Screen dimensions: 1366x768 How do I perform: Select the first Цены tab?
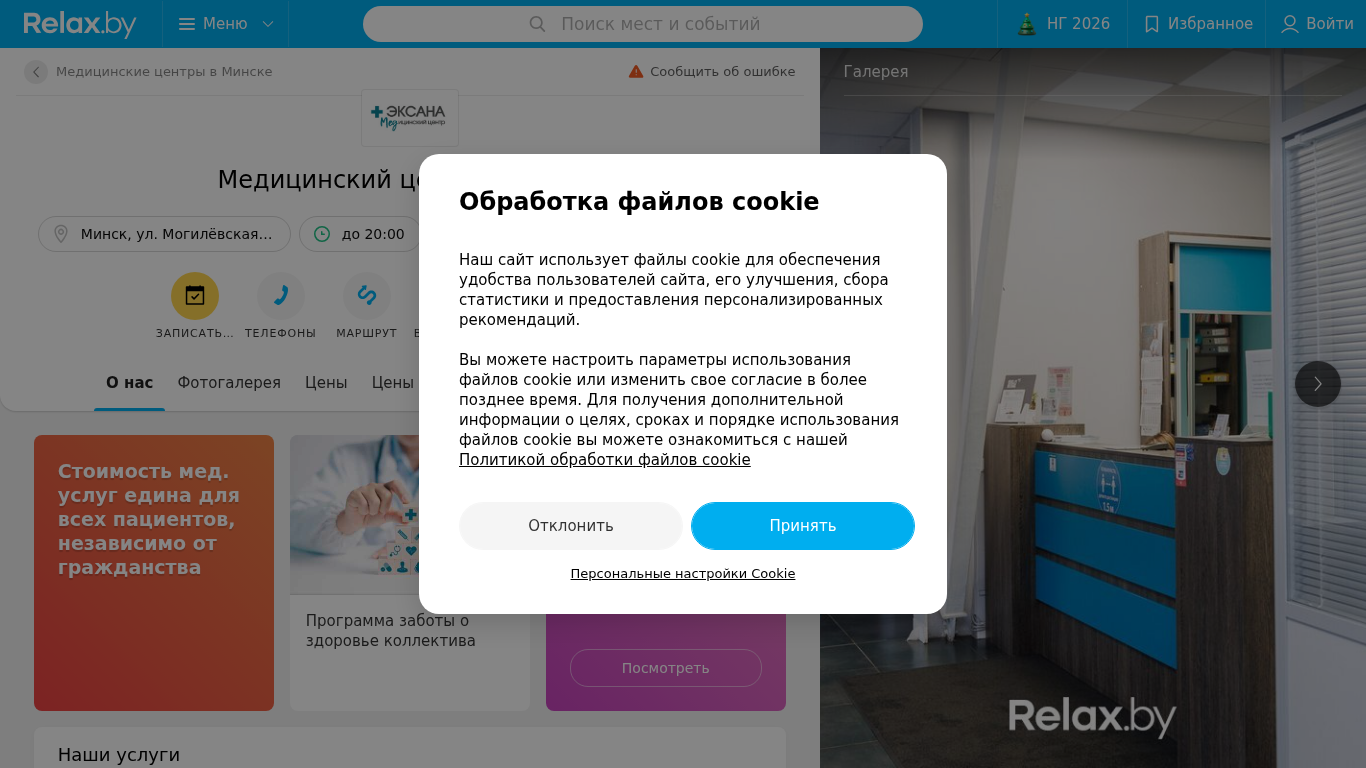(326, 383)
